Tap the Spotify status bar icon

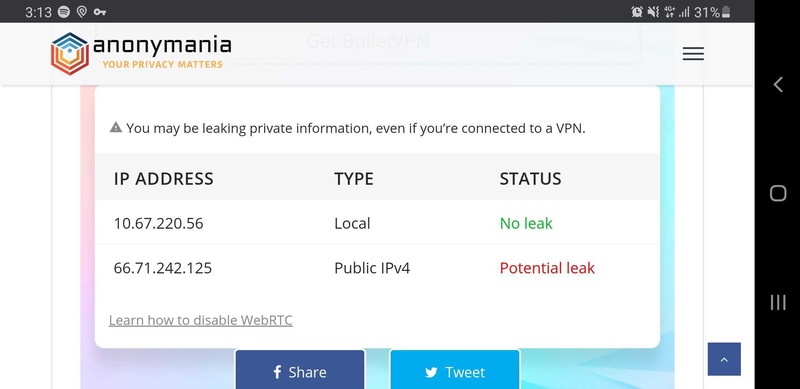[x=64, y=12]
